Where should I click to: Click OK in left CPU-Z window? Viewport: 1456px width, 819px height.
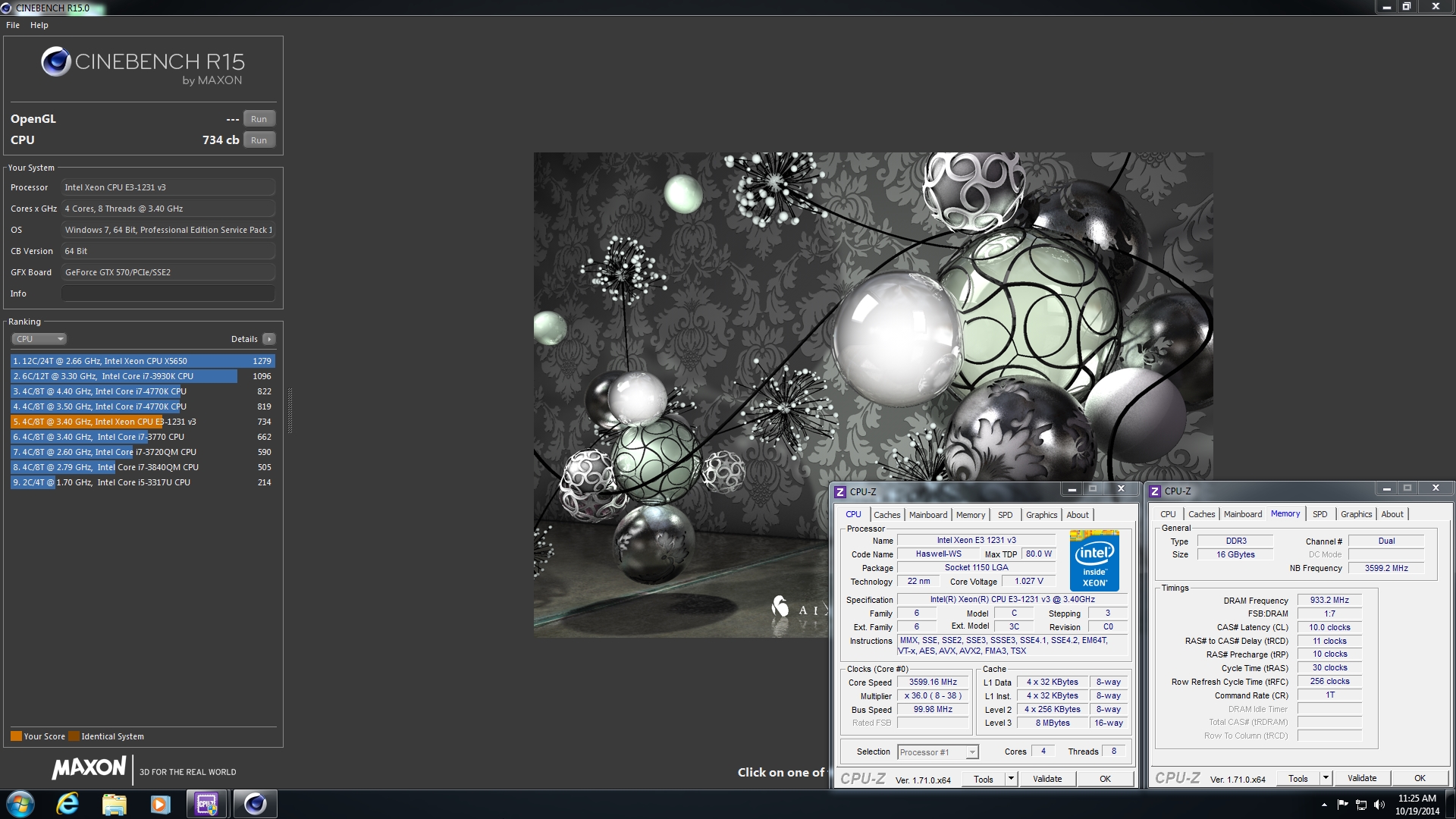(1106, 779)
